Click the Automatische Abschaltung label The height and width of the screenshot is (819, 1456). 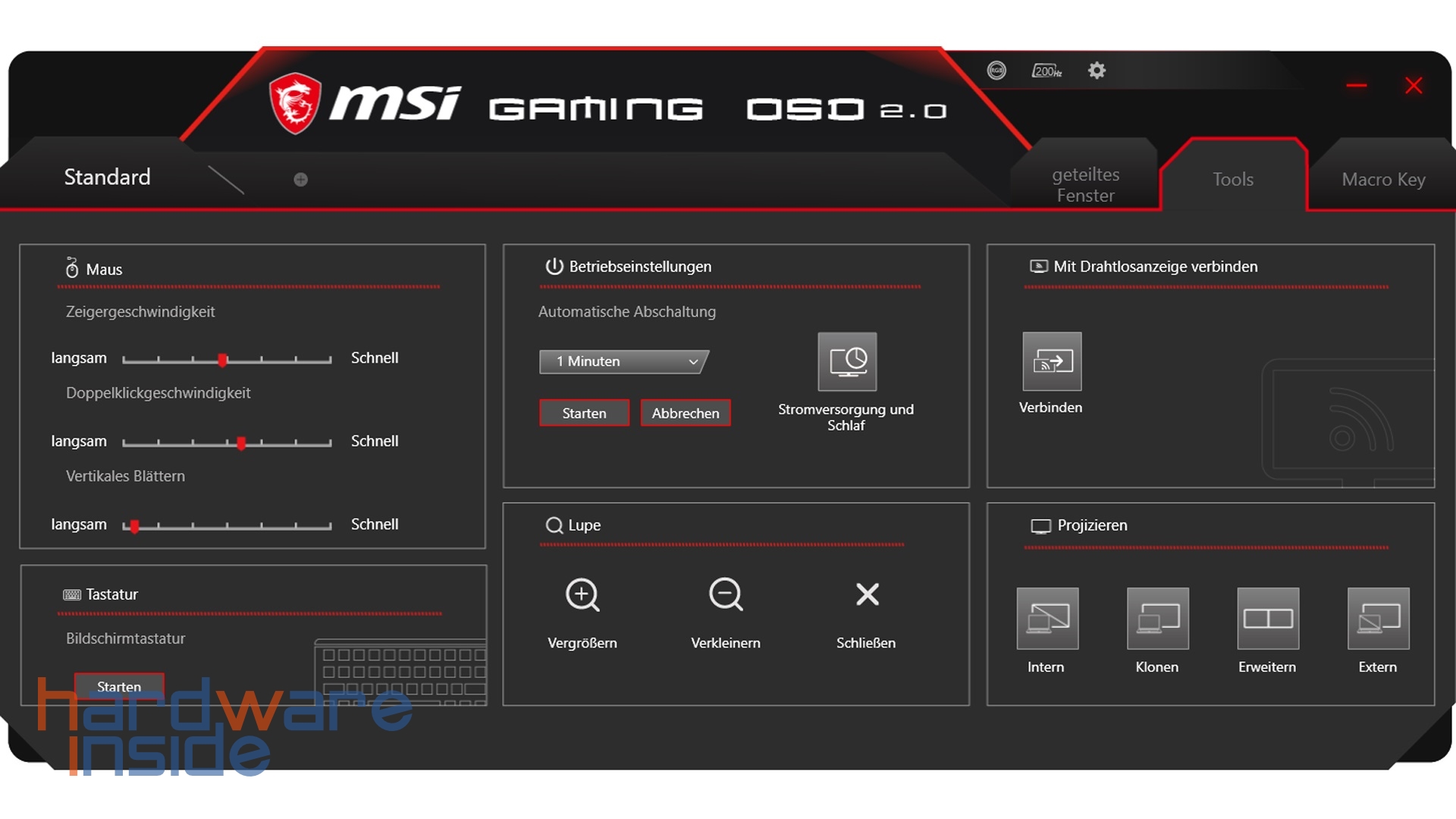tap(626, 312)
